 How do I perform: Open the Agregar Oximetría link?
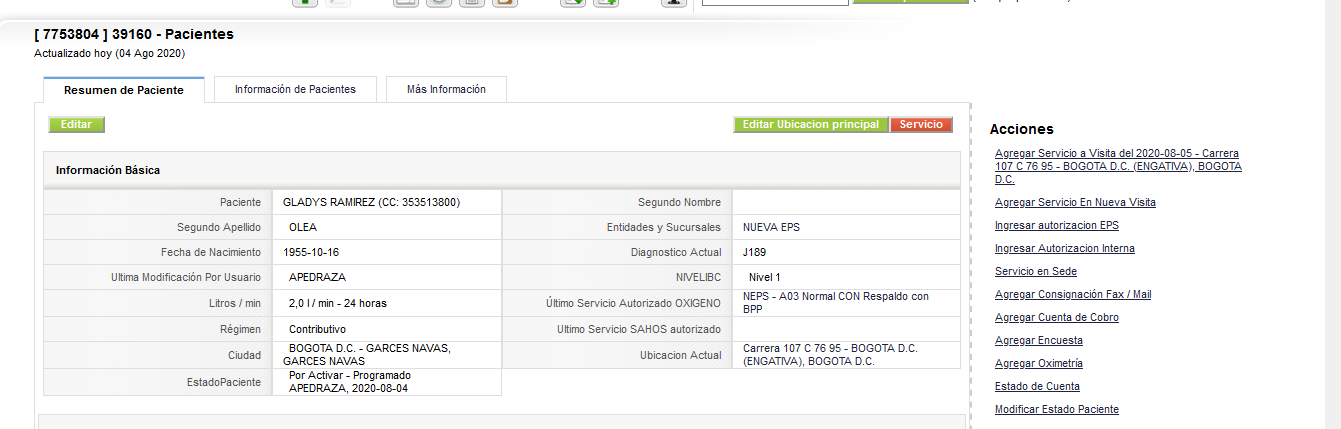(x=1039, y=363)
